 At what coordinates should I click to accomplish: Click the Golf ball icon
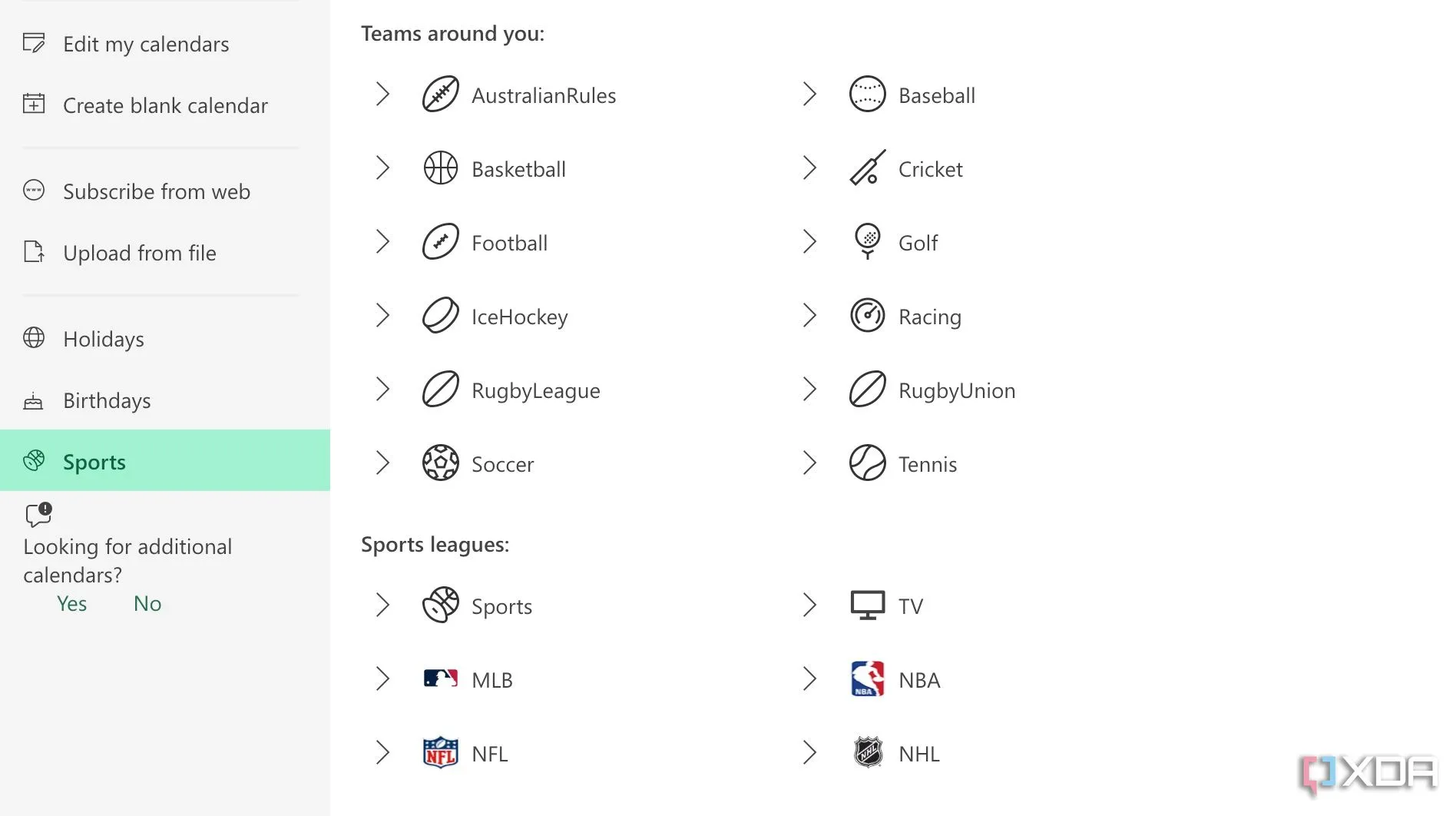coord(868,242)
